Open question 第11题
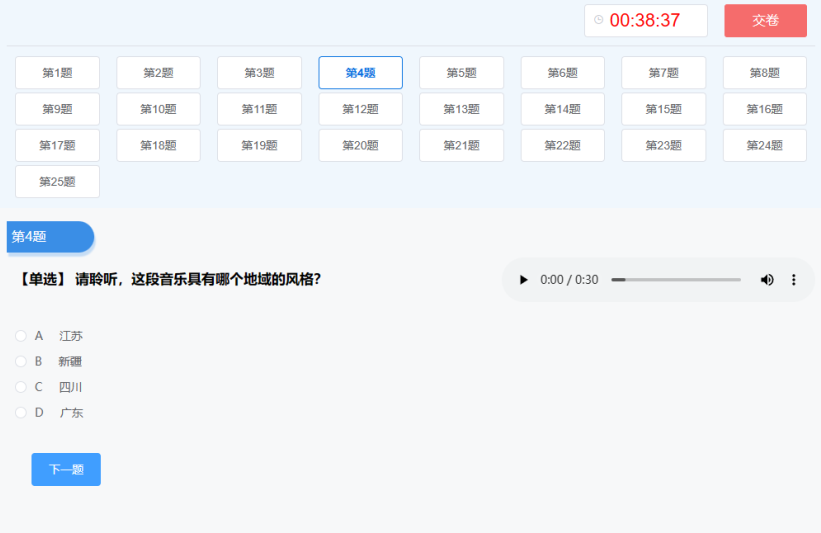This screenshot has height=533, width=821. click(x=259, y=109)
